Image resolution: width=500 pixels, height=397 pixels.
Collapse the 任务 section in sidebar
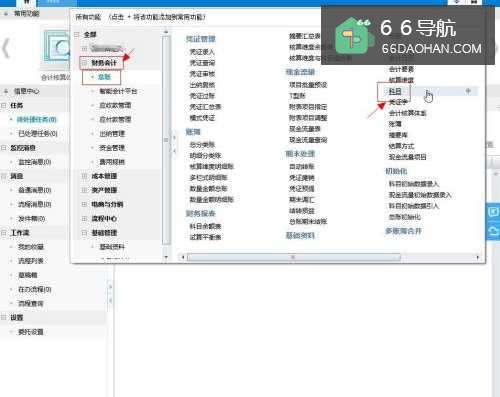[x=4, y=105]
